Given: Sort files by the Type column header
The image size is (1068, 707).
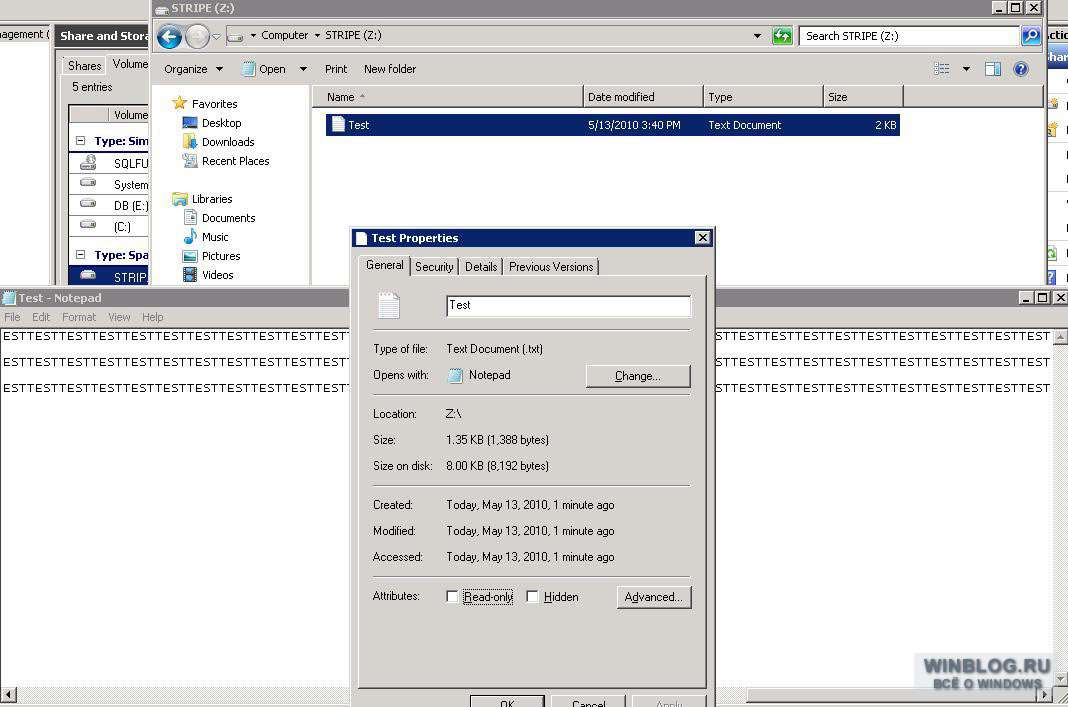Looking at the screenshot, I should tap(763, 97).
